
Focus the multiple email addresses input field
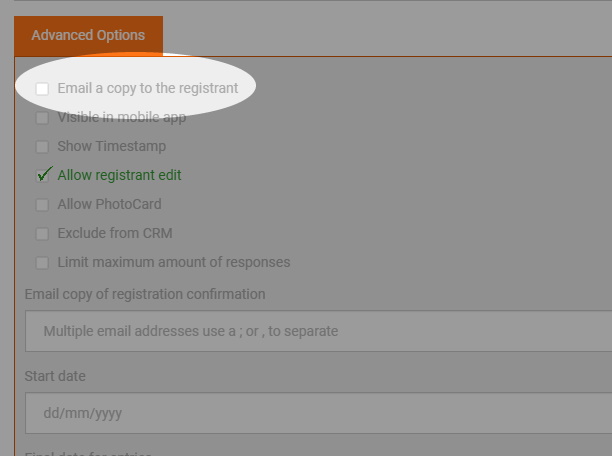click(x=318, y=331)
